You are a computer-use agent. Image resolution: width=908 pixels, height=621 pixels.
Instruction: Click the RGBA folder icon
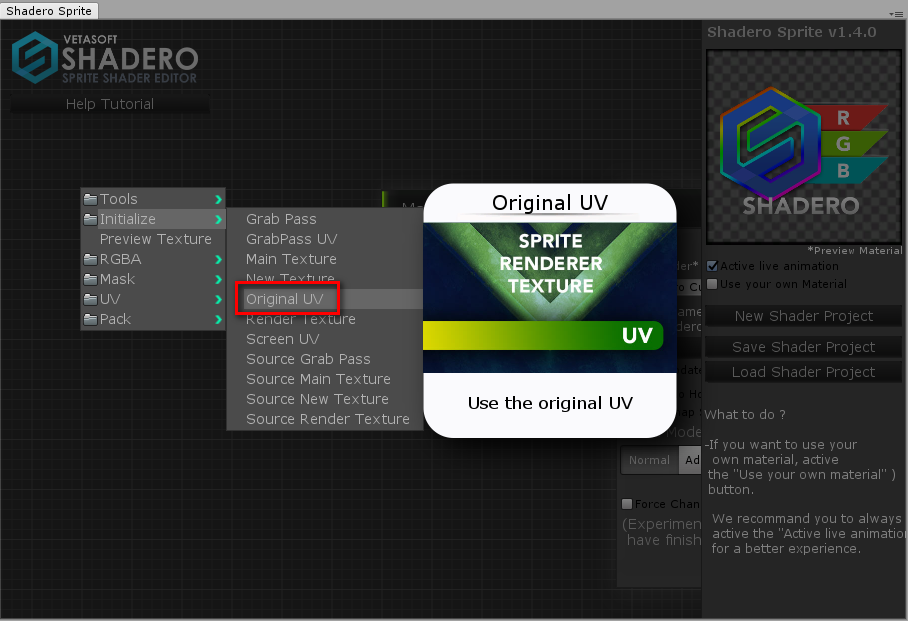90,260
